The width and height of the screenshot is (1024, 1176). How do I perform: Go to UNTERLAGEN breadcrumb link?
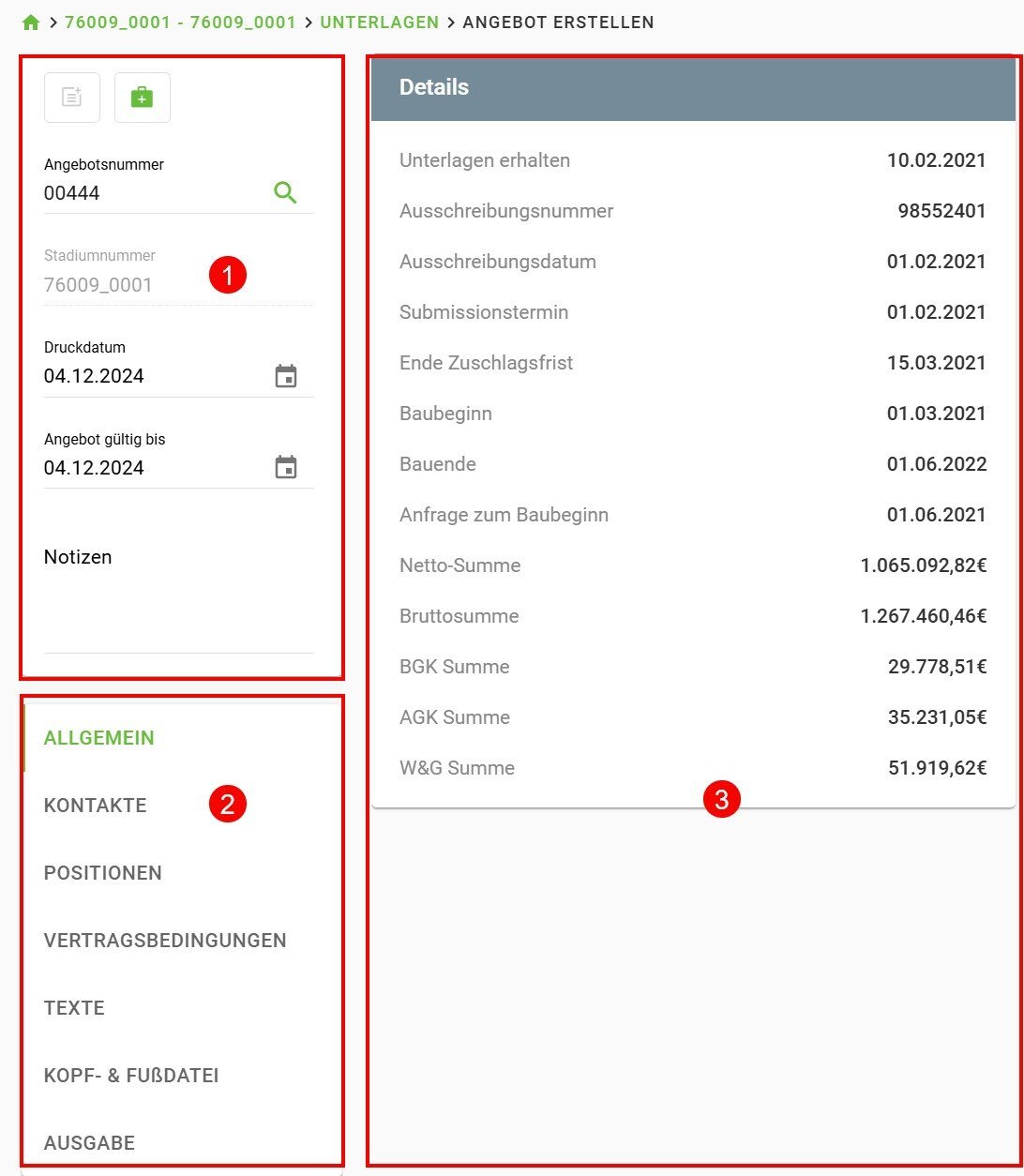pos(379,22)
